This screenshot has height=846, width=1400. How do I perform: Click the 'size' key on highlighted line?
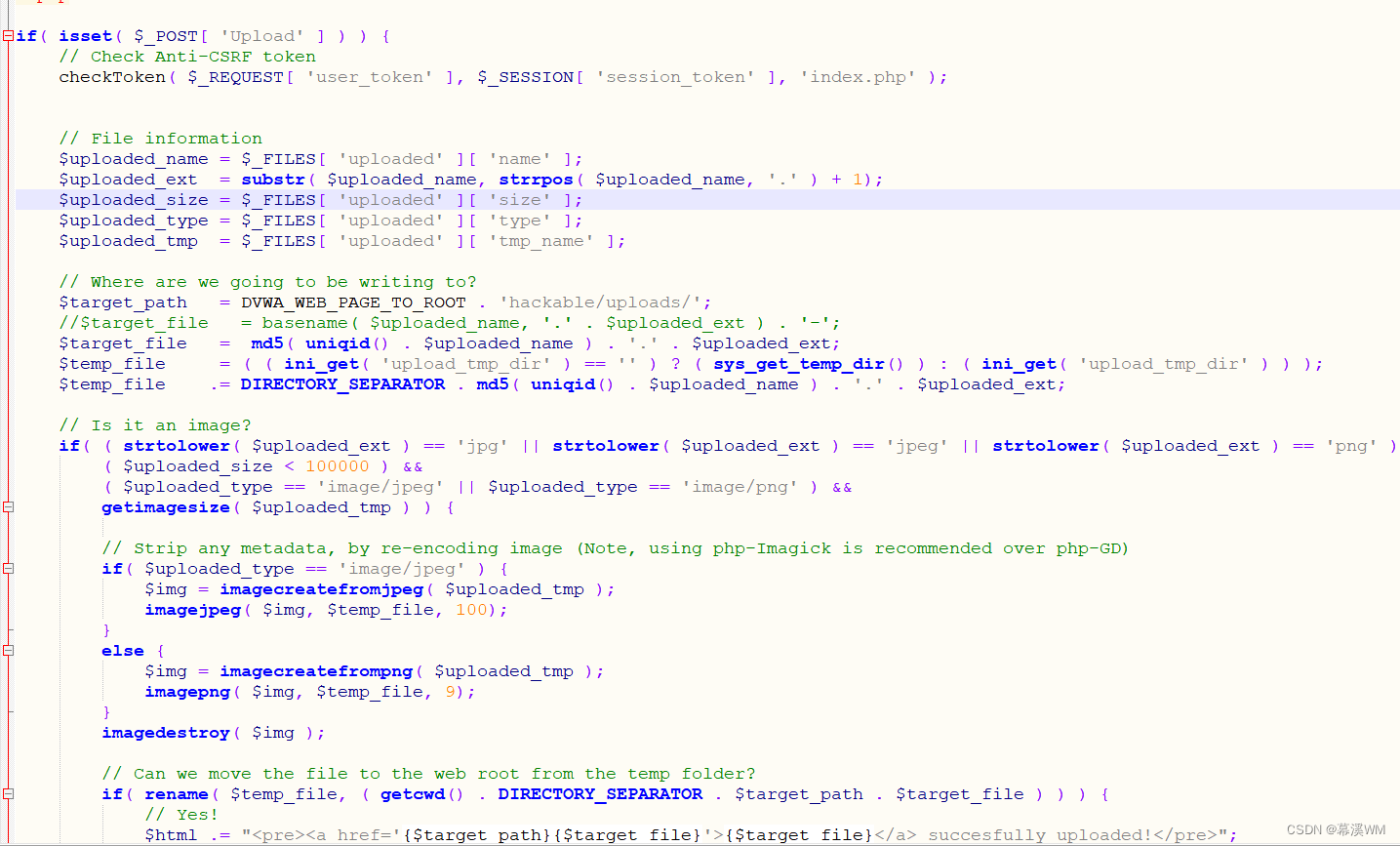[520, 200]
